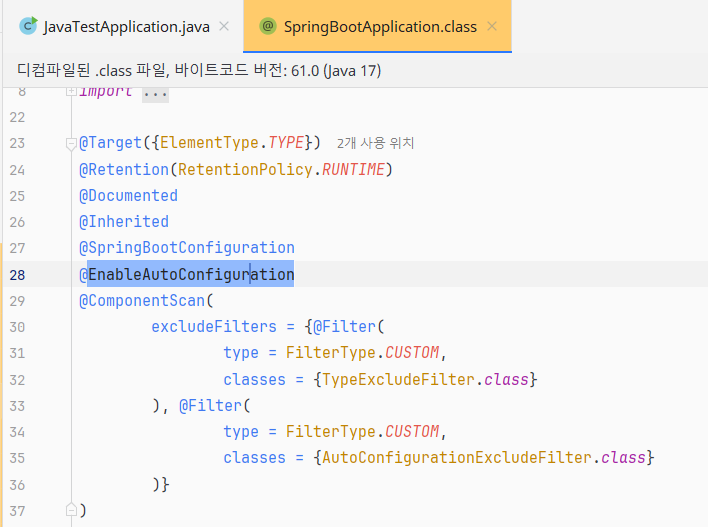Click ElementType in the @Target line
The image size is (708, 527).
pos(209,143)
